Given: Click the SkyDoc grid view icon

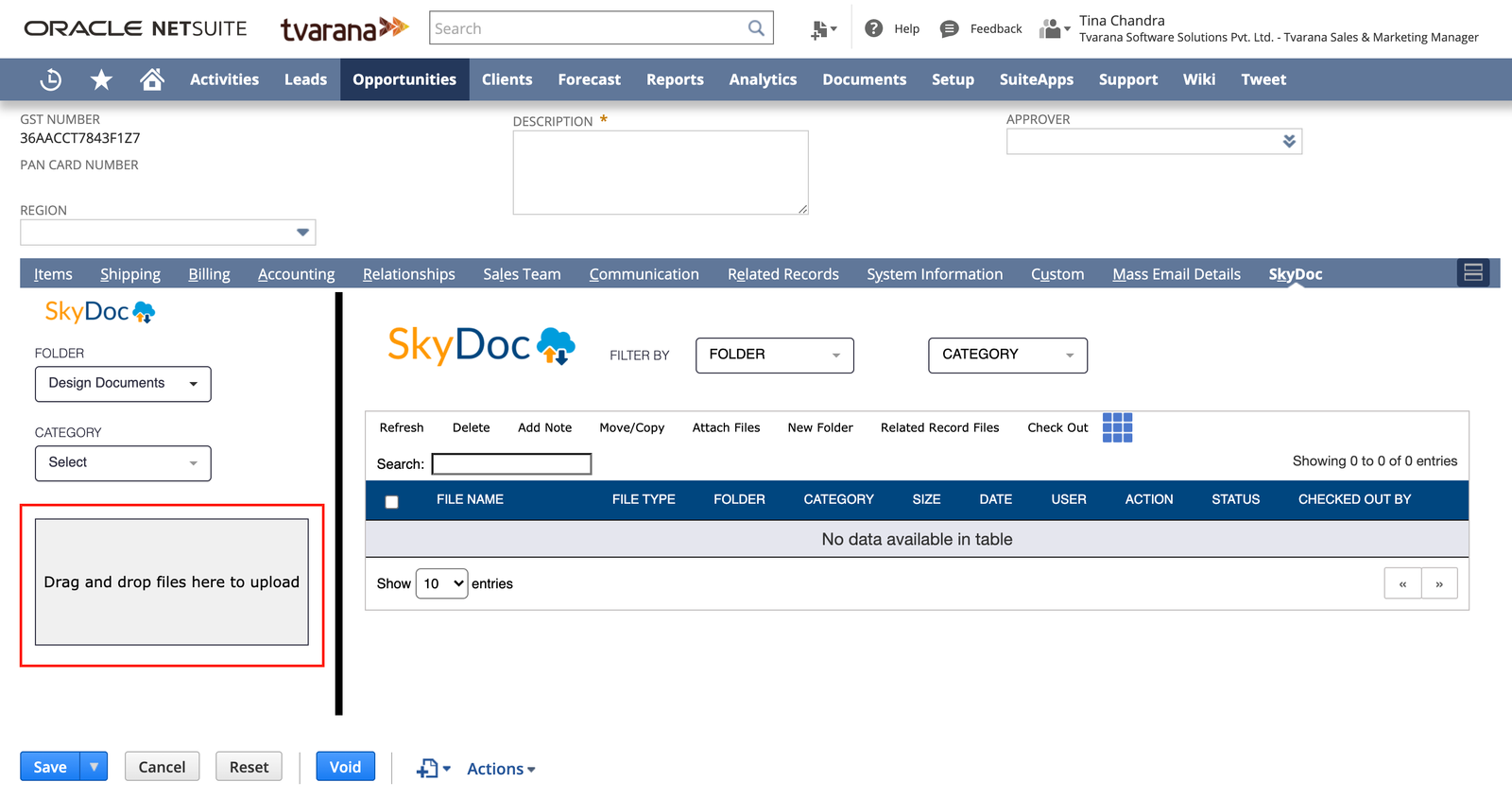Looking at the screenshot, I should [1117, 427].
